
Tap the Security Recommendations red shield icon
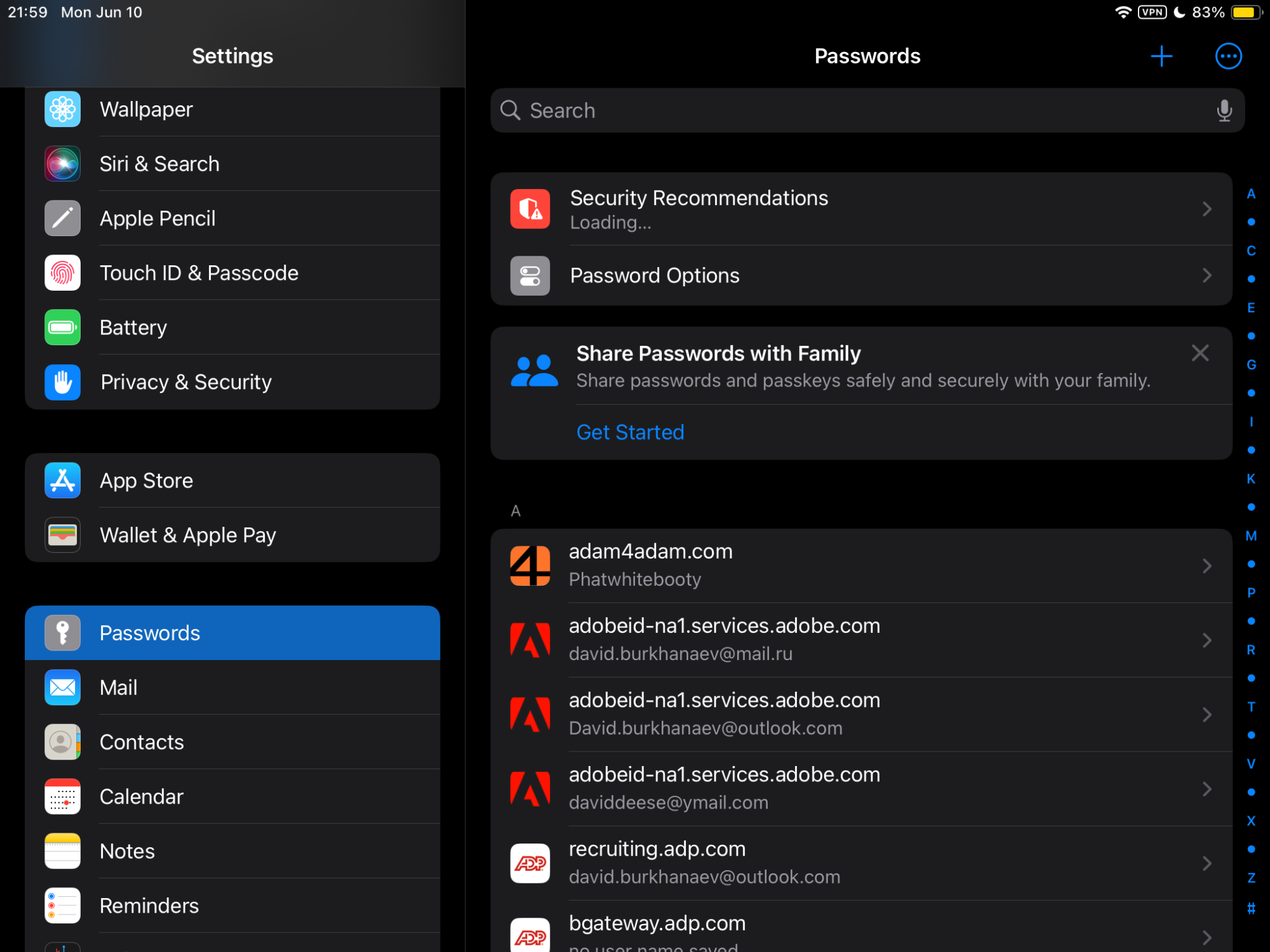point(530,209)
